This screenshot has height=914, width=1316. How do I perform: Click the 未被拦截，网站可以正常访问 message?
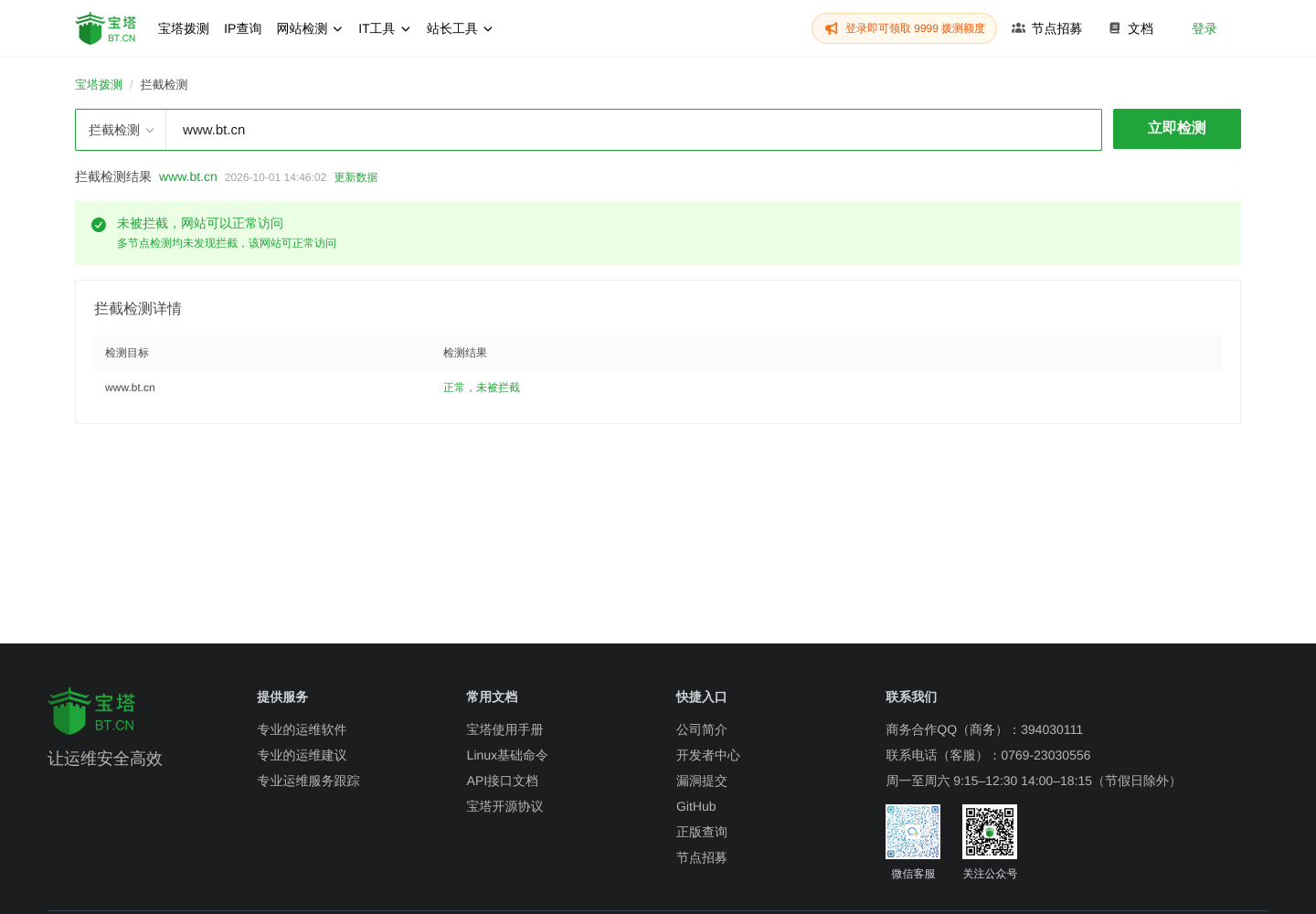click(x=200, y=224)
